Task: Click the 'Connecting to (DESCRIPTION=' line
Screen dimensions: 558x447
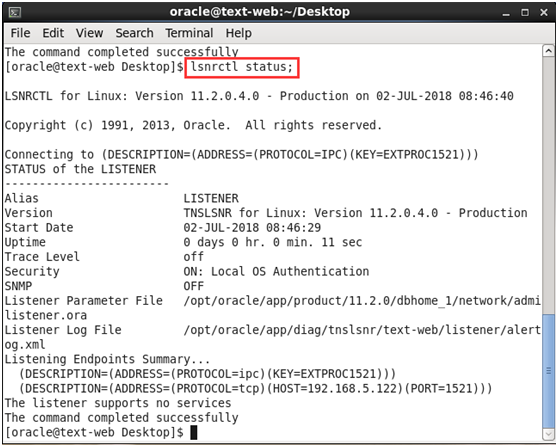Action: click(x=242, y=154)
